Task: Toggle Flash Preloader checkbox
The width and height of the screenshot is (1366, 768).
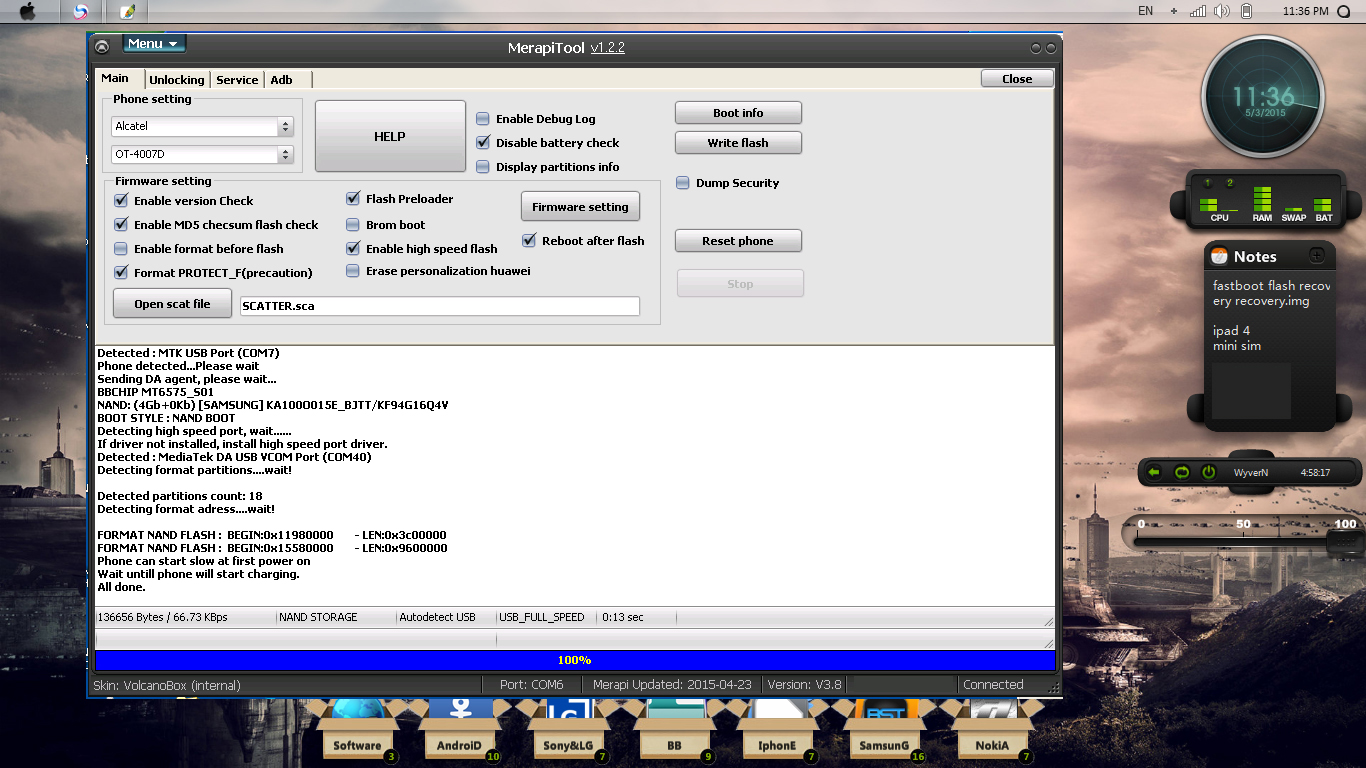Action: click(353, 199)
